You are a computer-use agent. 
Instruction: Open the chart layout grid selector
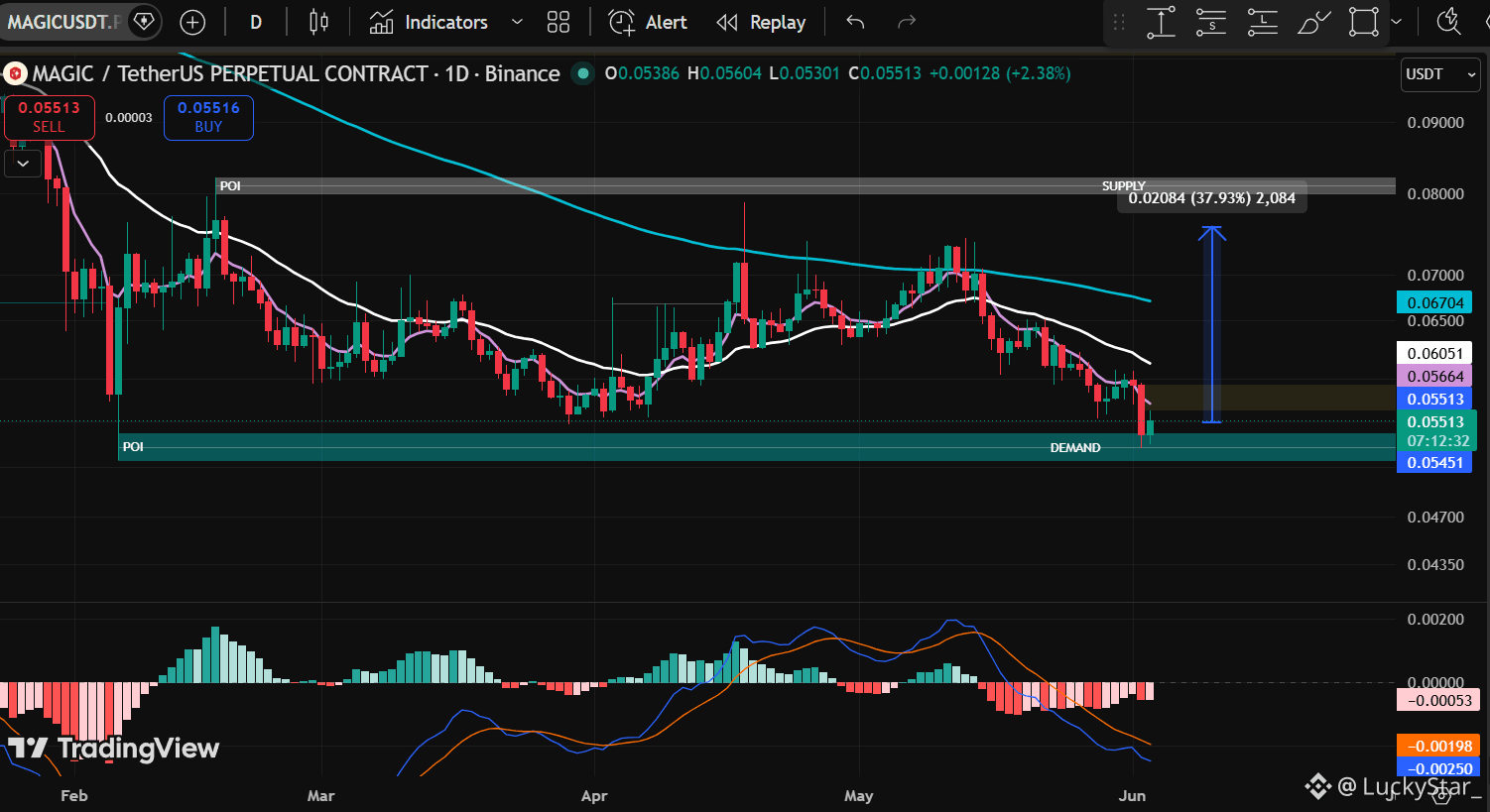pyautogui.click(x=559, y=22)
